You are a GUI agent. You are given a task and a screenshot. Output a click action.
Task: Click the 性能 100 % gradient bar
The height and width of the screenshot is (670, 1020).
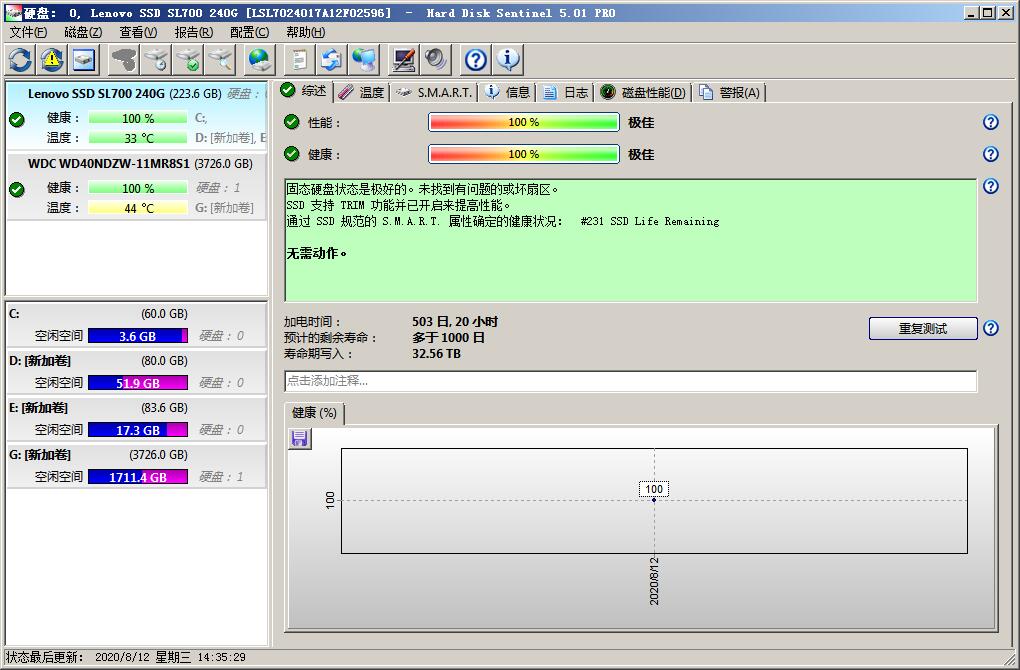tap(524, 122)
